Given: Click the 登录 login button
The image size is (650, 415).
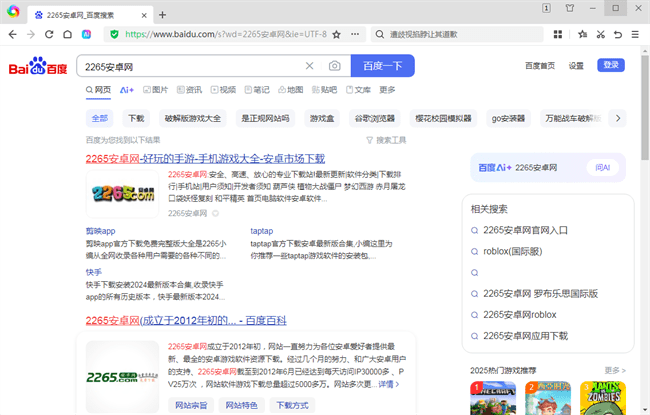Looking at the screenshot, I should tap(610, 66).
